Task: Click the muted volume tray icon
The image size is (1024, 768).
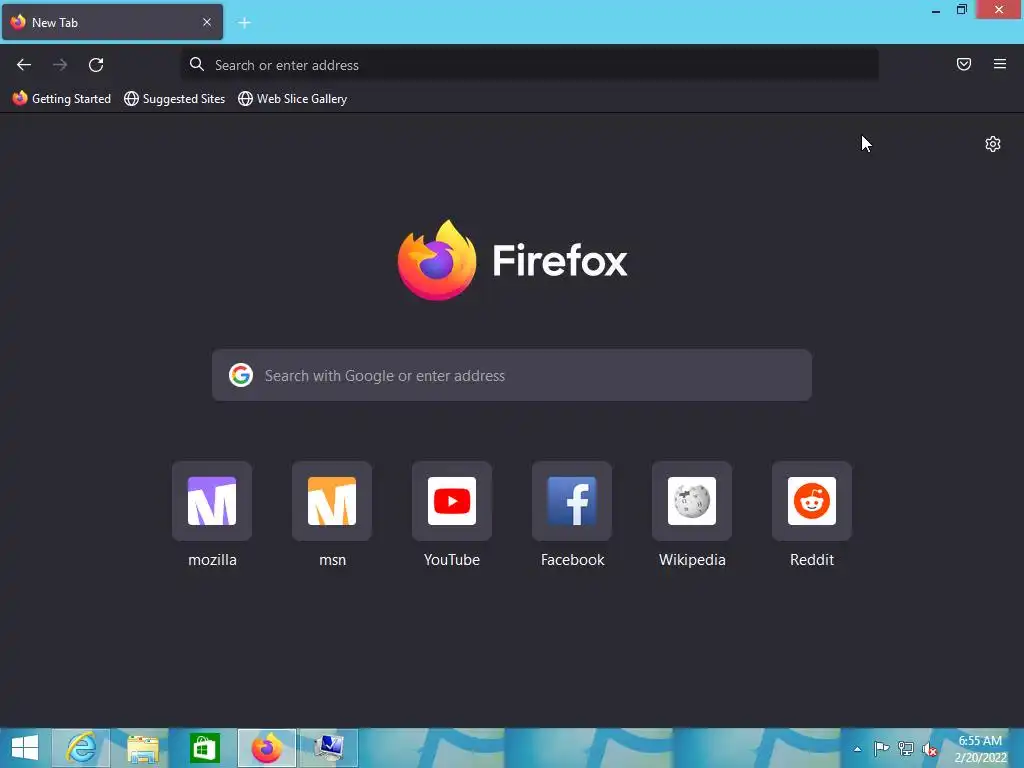Action: pyautogui.click(x=930, y=748)
